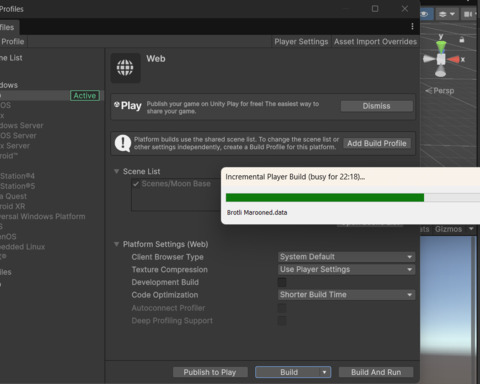Toggle the orientation gizmo lock icon
Image resolution: width=480 pixels, height=384 pixels.
pos(462,40)
